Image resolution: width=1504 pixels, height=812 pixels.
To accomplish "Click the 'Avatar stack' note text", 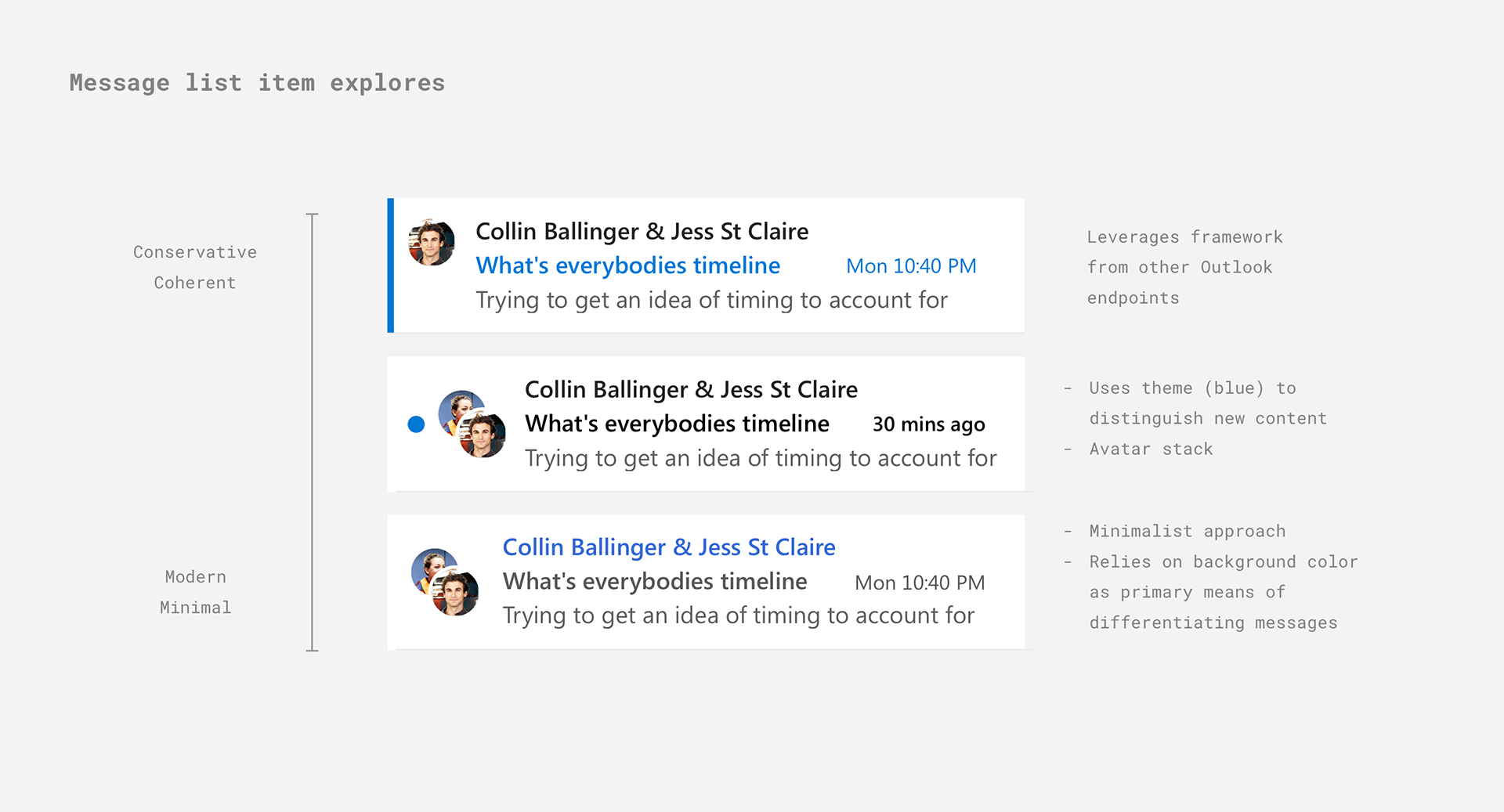I will pos(1151,449).
